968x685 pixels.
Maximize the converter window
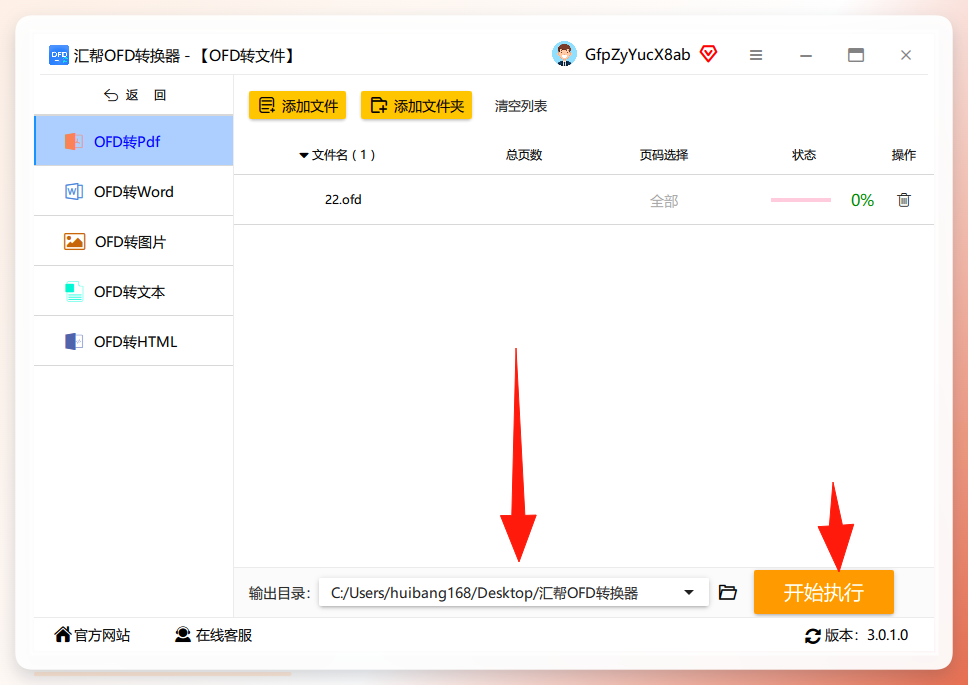pos(856,55)
